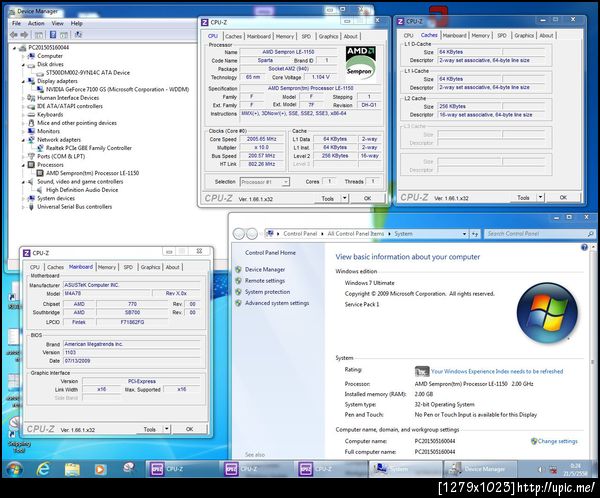Click Control Panel Home link
Image resolution: width=600 pixels, height=498 pixels.
click(x=270, y=253)
